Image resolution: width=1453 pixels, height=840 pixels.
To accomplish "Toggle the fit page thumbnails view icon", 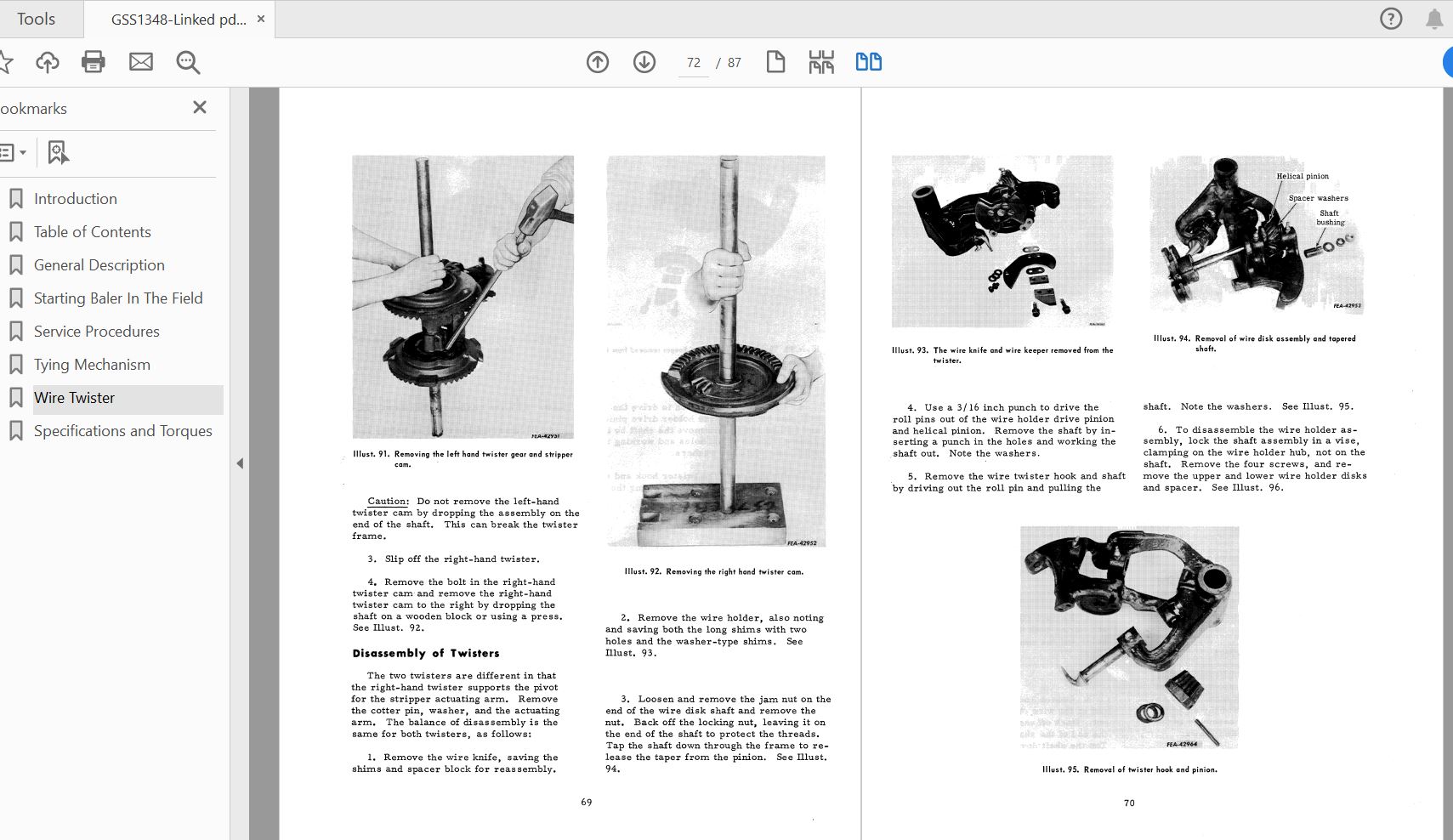I will [821, 62].
